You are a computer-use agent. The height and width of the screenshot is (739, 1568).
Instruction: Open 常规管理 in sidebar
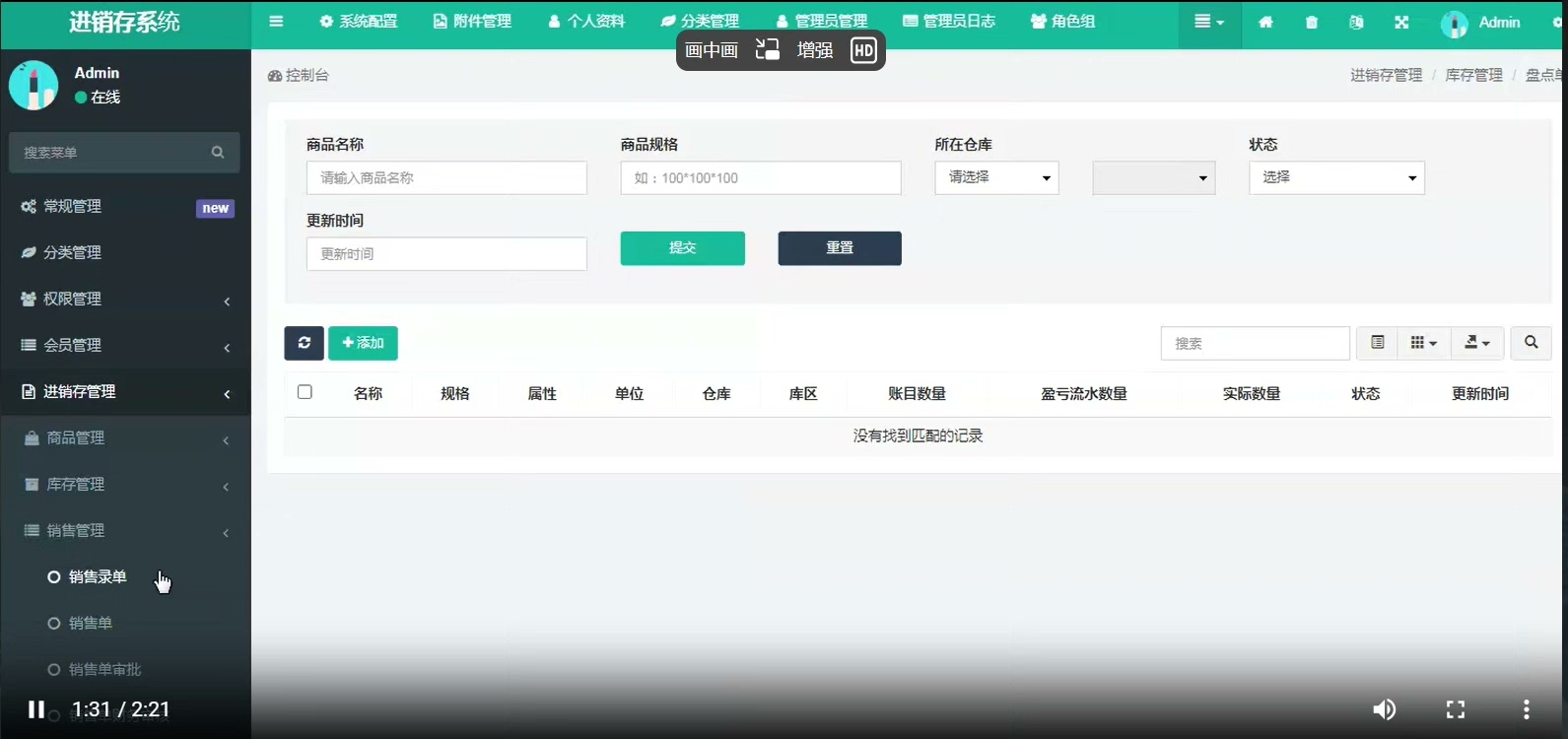(x=125, y=206)
